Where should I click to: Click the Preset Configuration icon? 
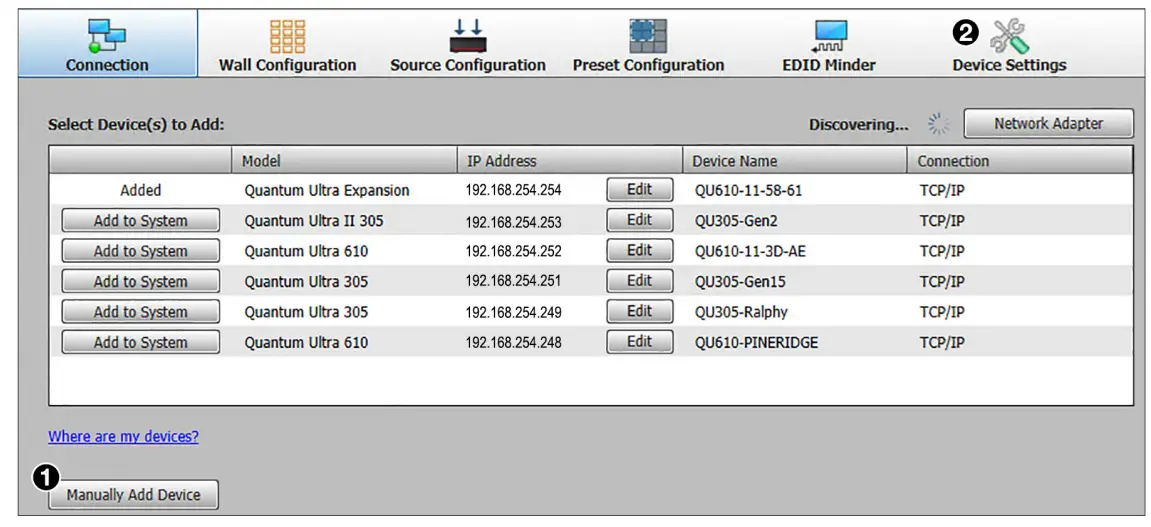pyautogui.click(x=648, y=37)
